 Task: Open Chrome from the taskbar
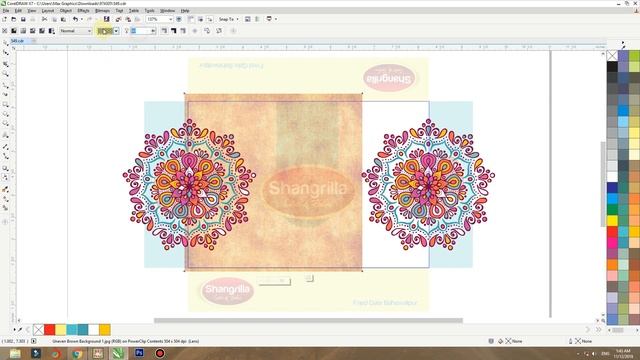(77, 353)
